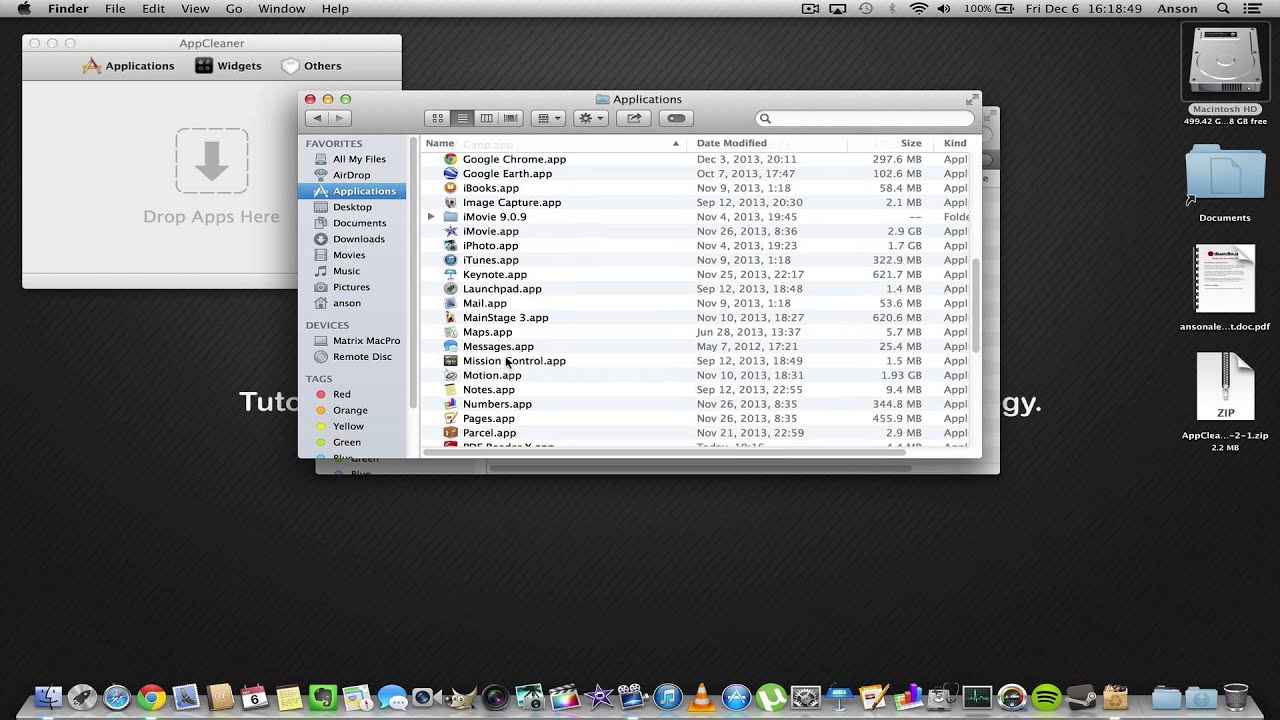Open VLC from the Dock

click(x=702, y=696)
